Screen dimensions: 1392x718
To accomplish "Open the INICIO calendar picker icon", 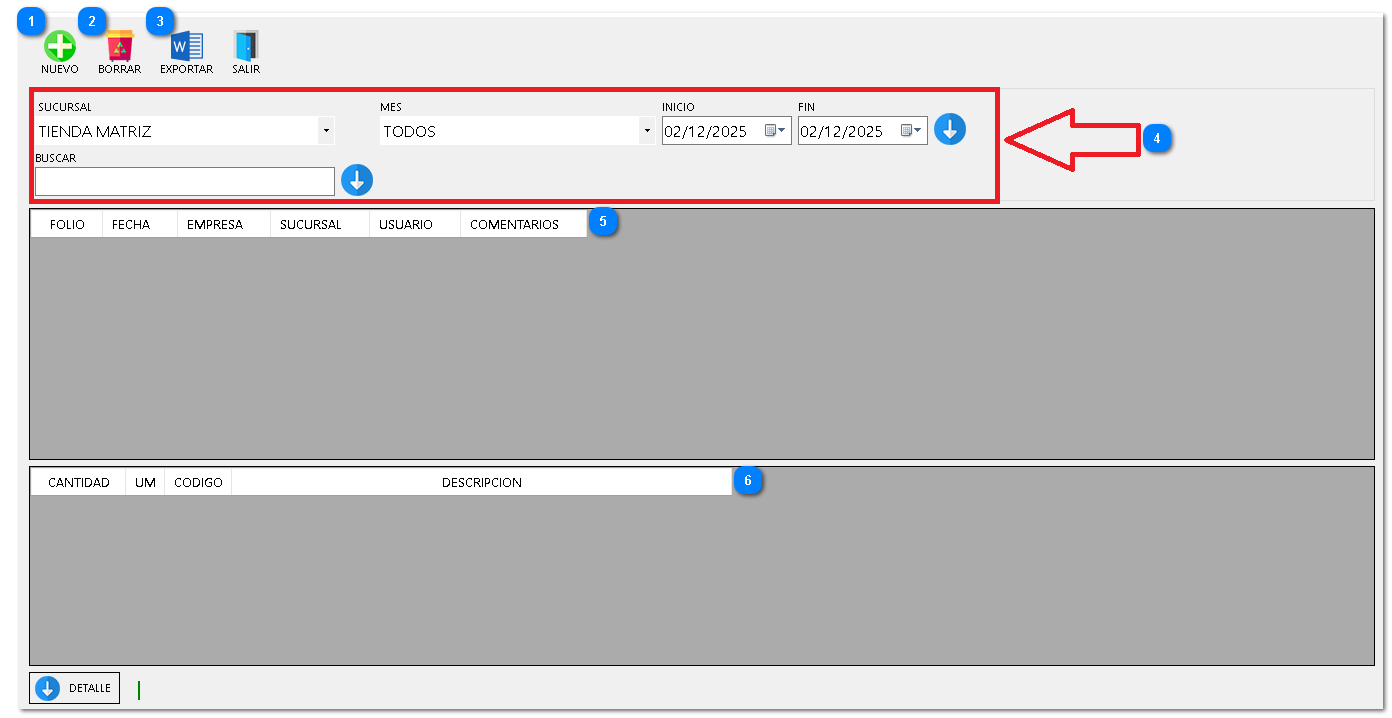I will coord(776,131).
